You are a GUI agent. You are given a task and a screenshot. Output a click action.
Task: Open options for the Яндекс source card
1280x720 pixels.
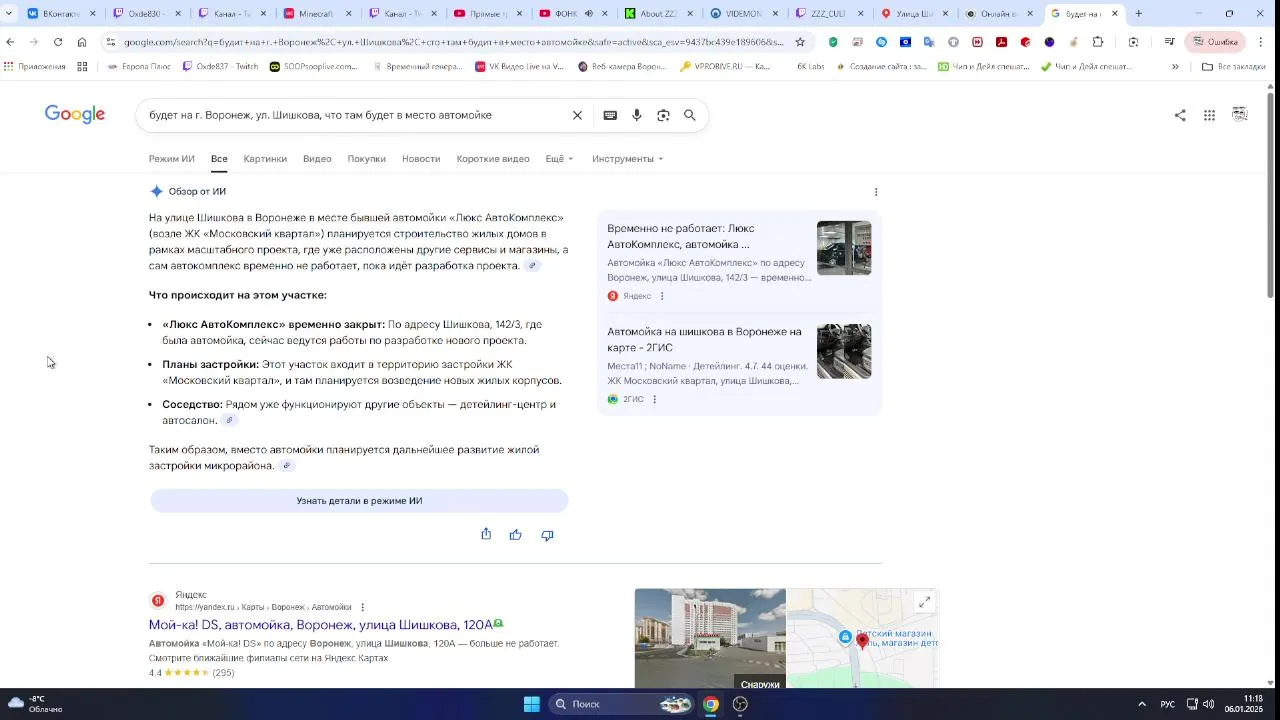662,296
